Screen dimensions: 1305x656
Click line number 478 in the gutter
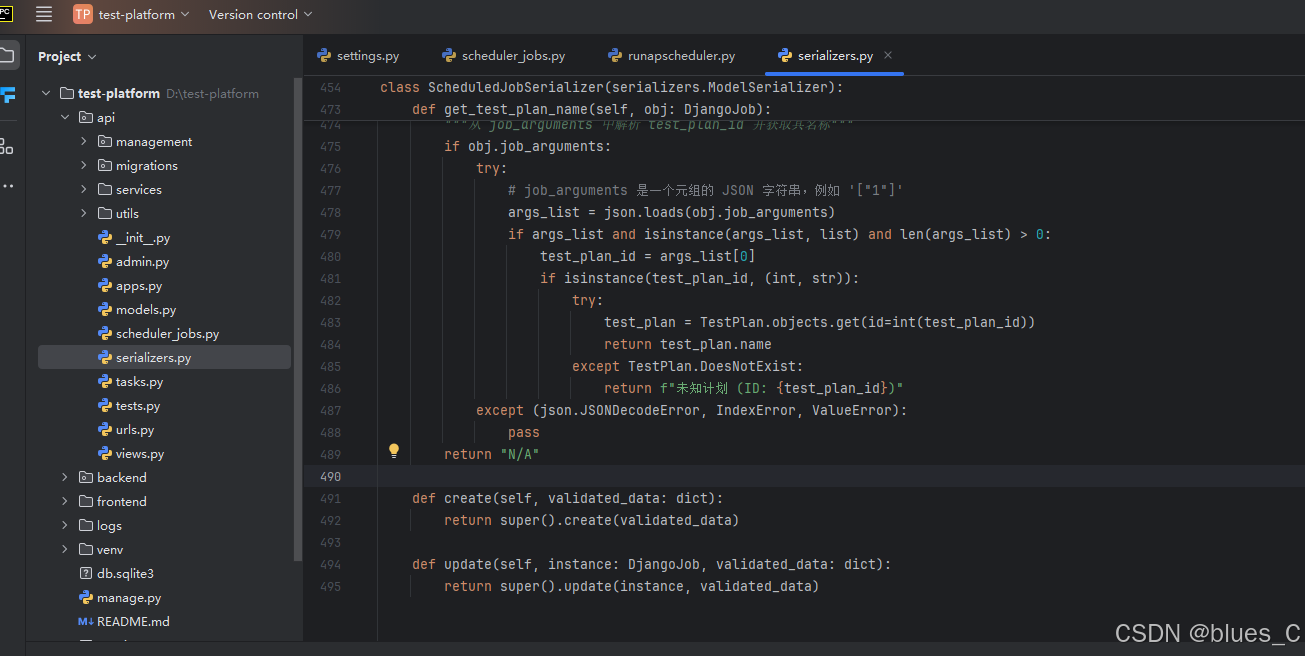click(x=330, y=212)
